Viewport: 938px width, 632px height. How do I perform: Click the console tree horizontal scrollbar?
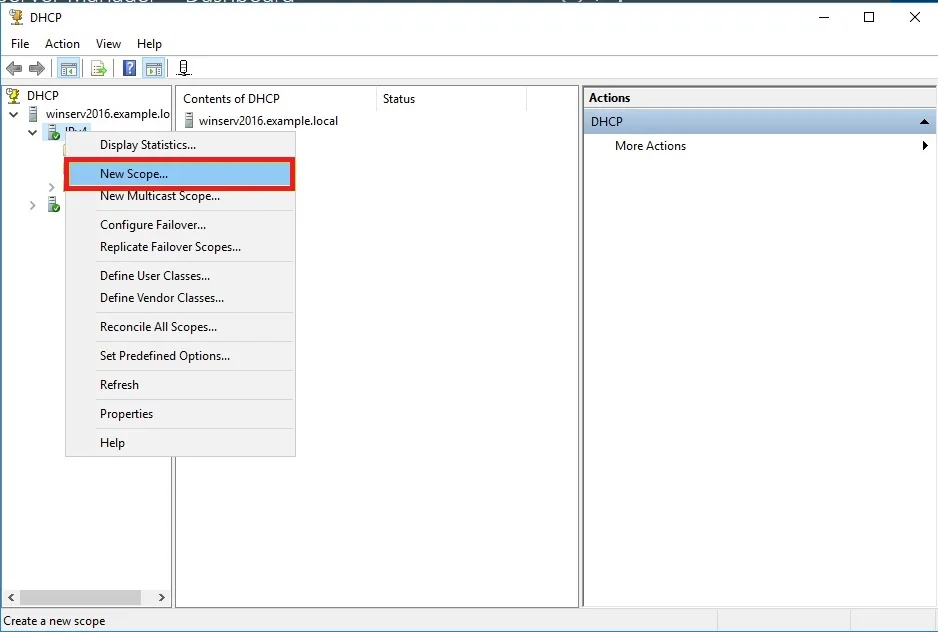80,597
